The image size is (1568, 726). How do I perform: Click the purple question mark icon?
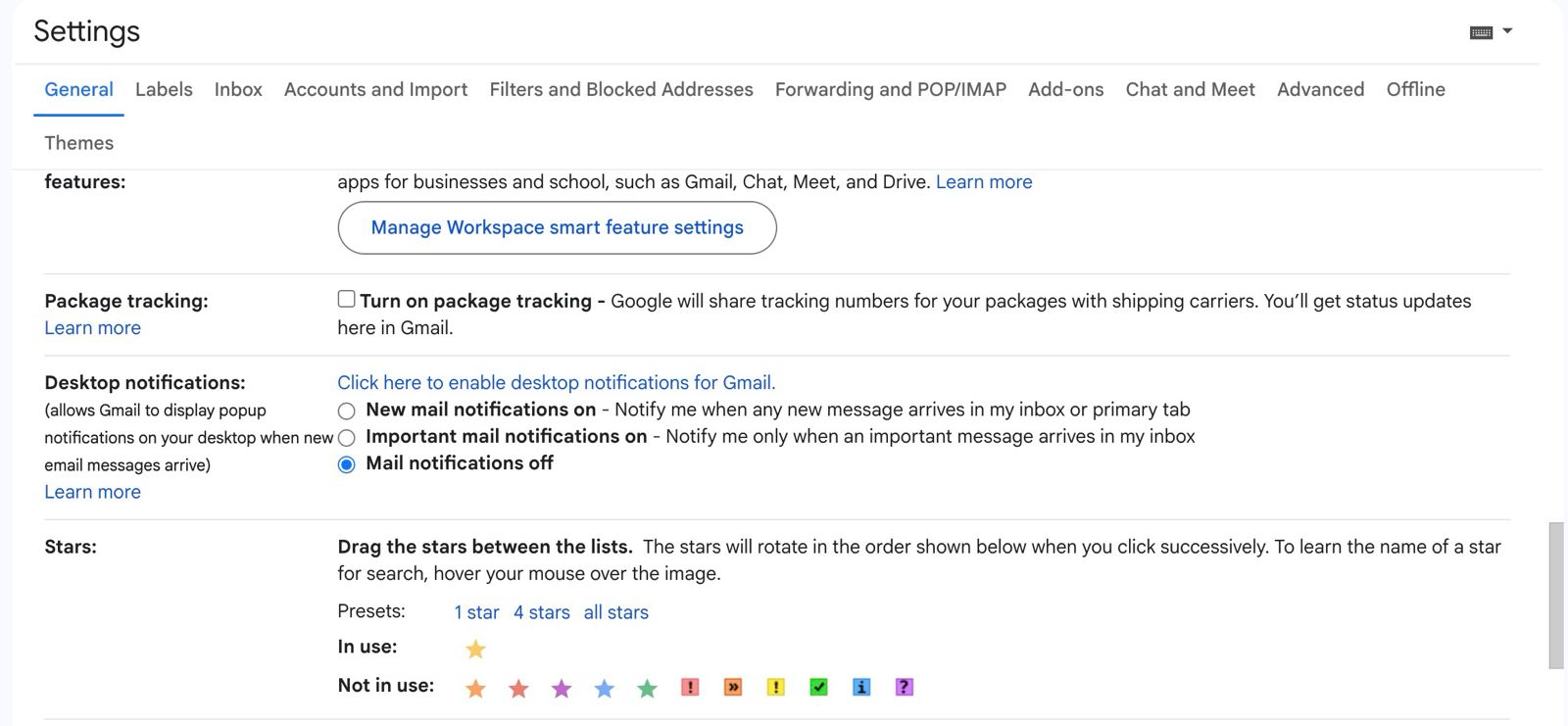coord(905,688)
